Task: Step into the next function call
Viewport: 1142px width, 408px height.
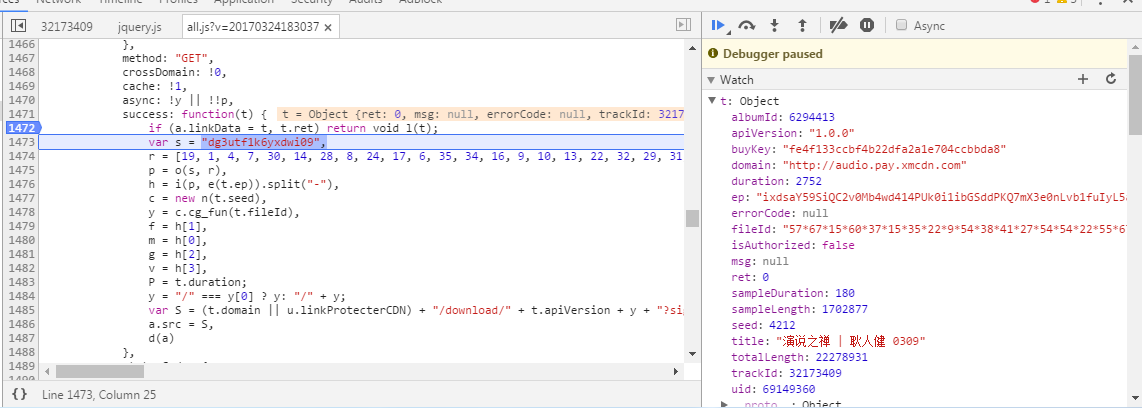Action: 774,26
